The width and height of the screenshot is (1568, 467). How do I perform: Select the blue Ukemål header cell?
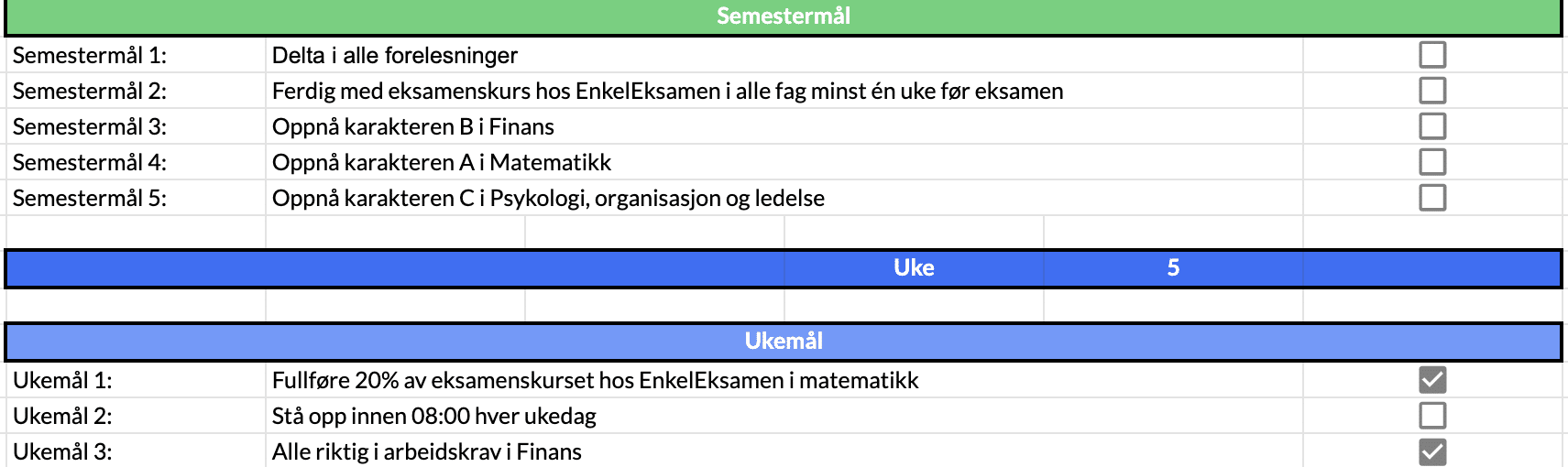pyautogui.click(x=783, y=342)
